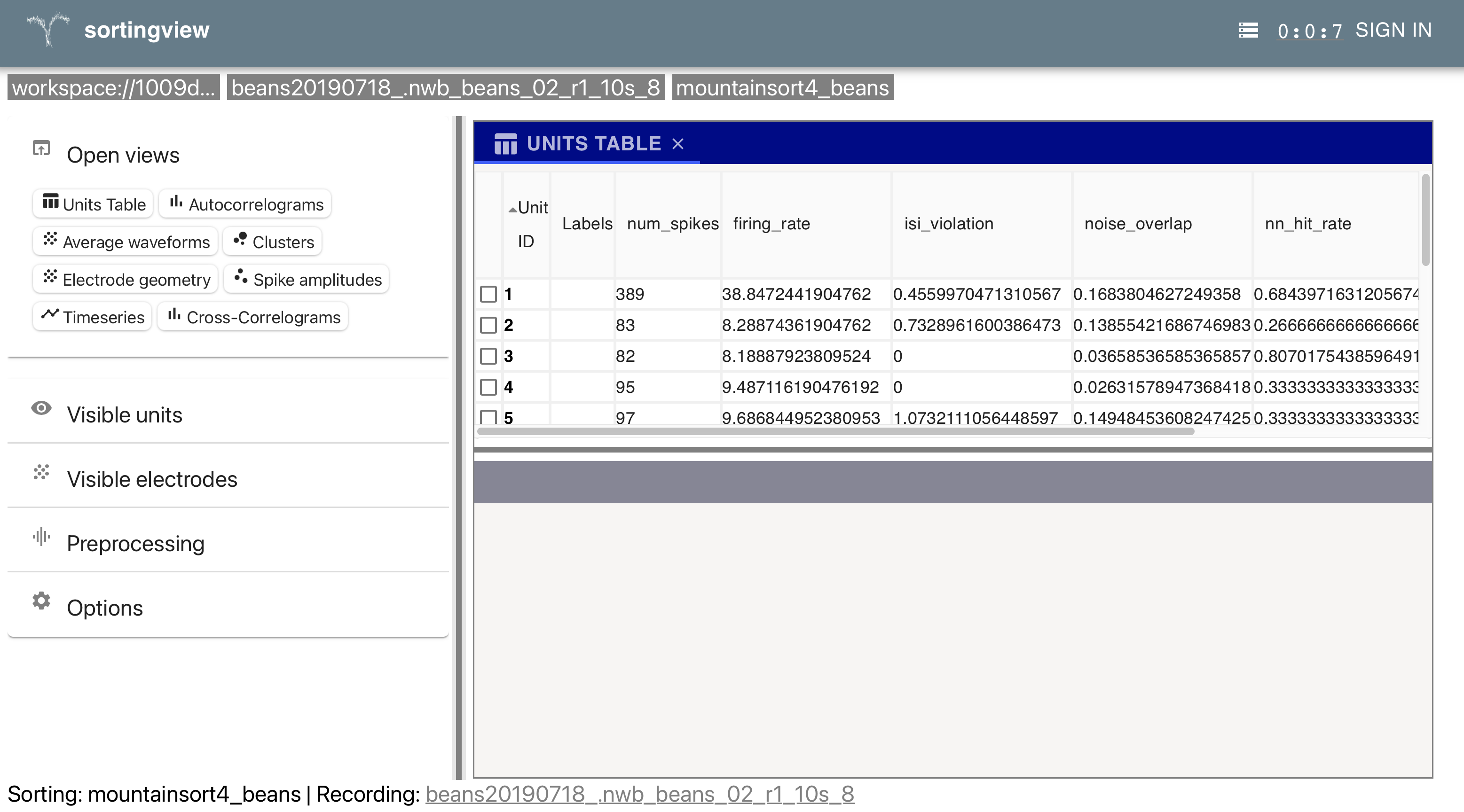Check the checkbox for unit 1

click(488, 294)
